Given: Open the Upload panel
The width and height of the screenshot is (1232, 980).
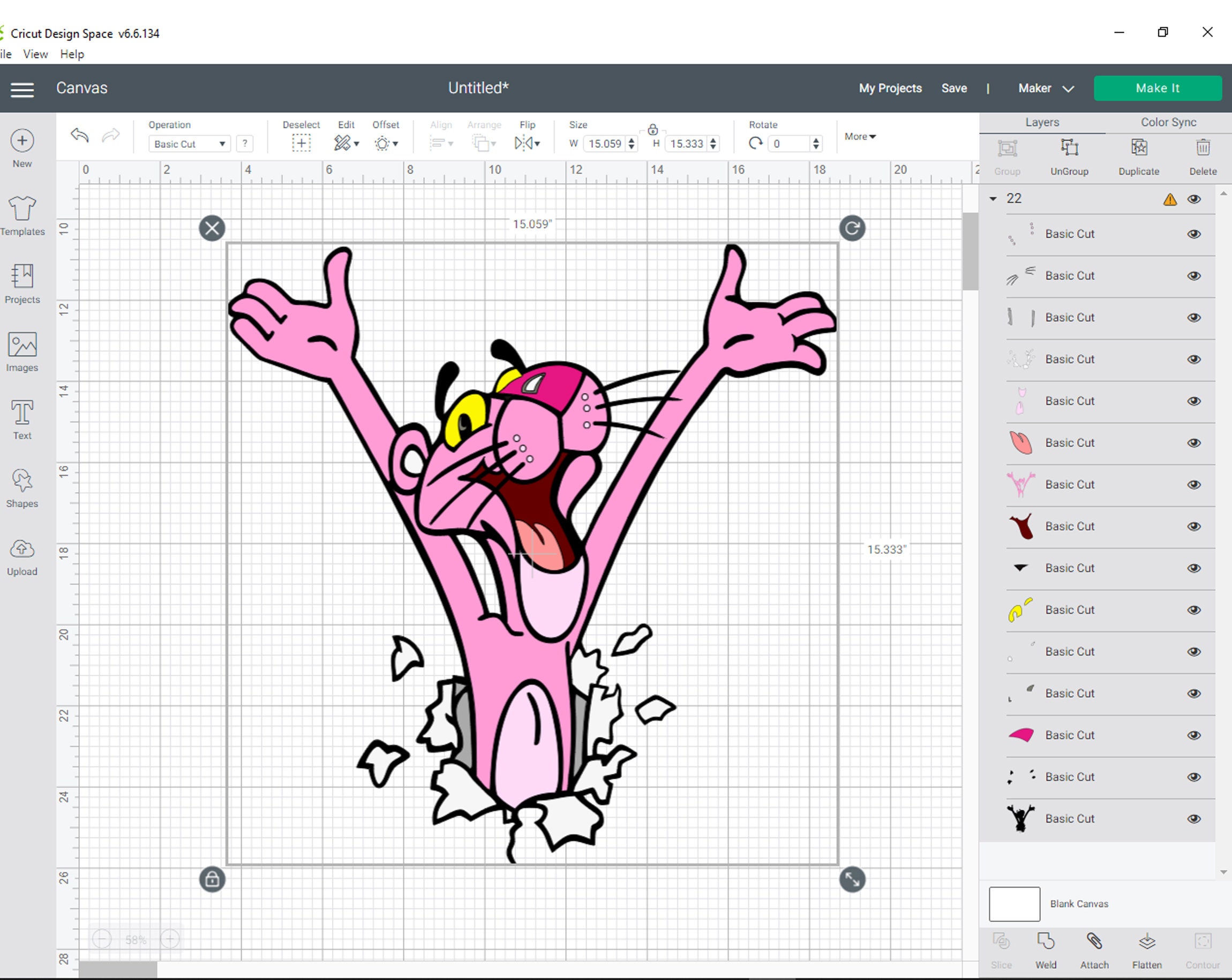Looking at the screenshot, I should pyautogui.click(x=22, y=556).
